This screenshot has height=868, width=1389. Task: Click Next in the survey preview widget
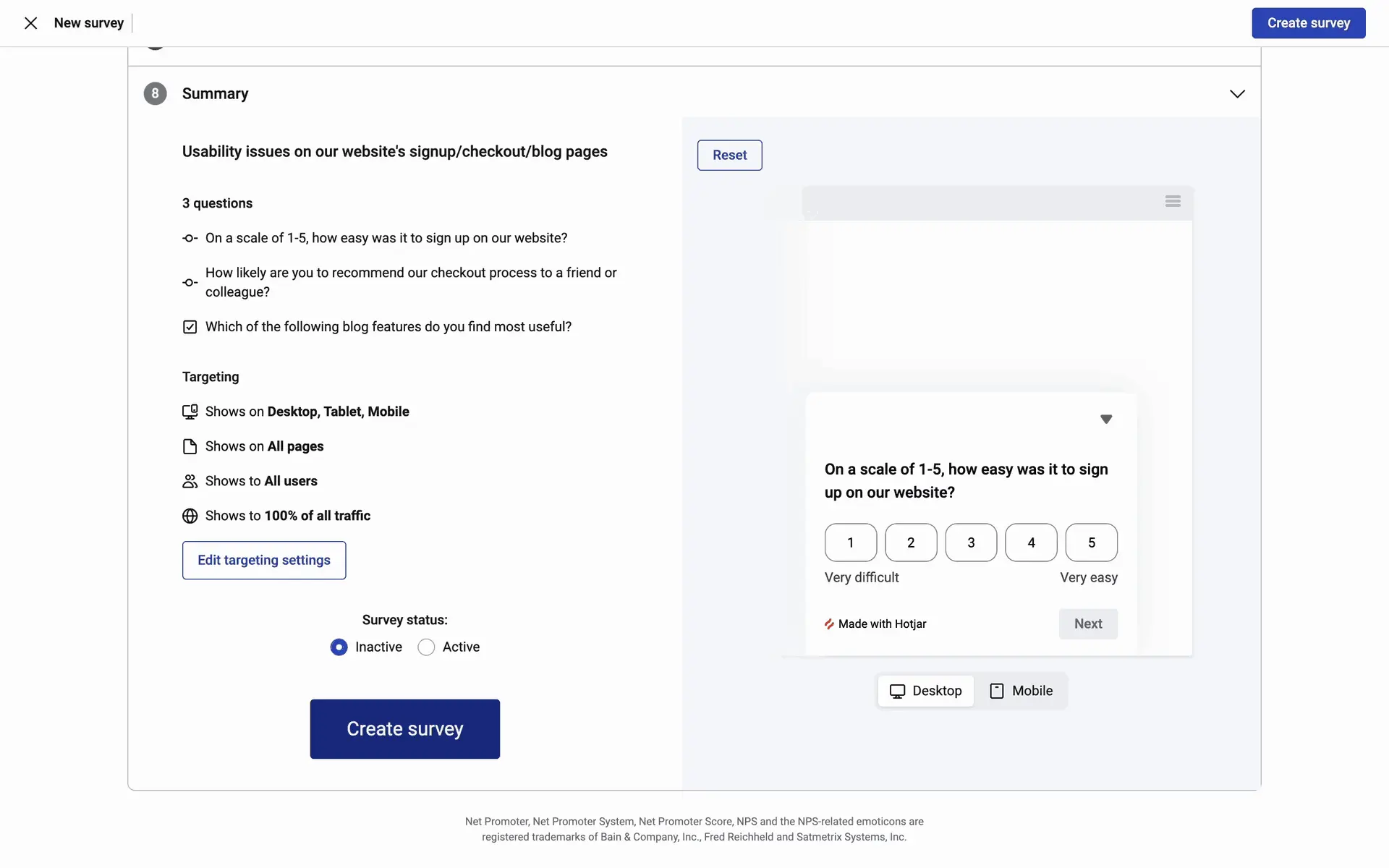(1087, 624)
